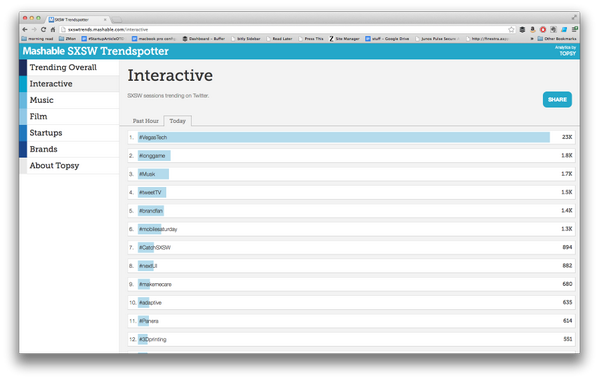Open the #tweetTV trend row

pyautogui.click(x=351, y=192)
